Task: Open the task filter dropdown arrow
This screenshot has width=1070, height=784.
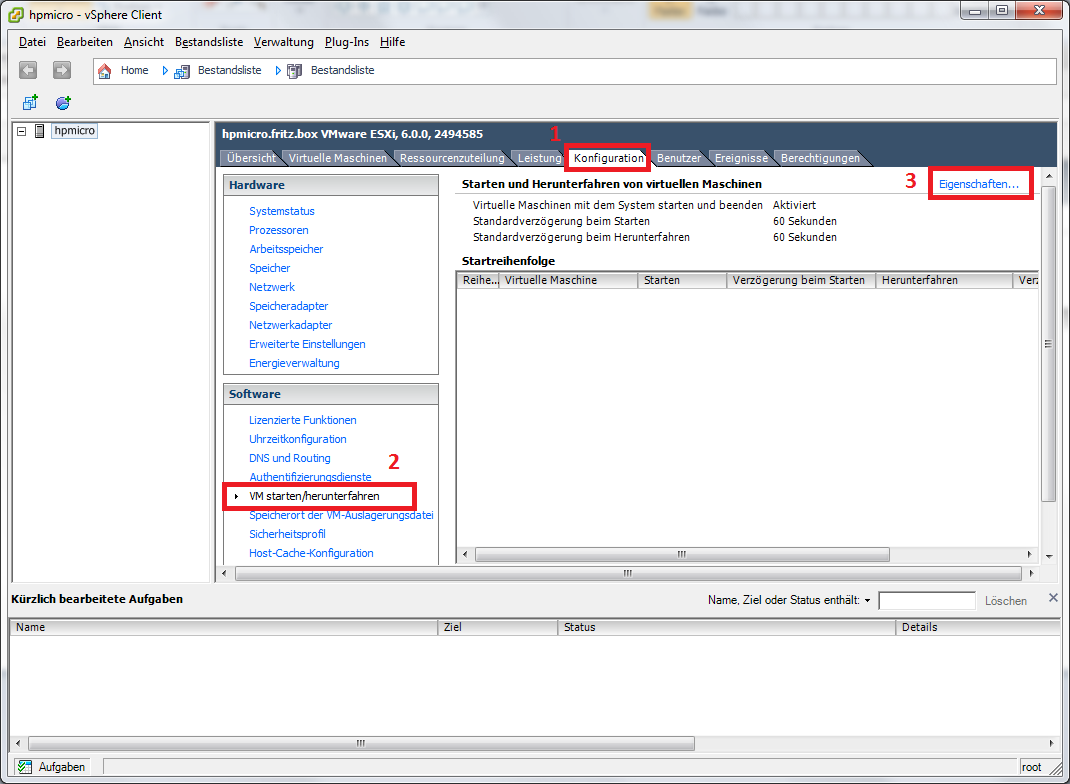Action: tap(867, 601)
